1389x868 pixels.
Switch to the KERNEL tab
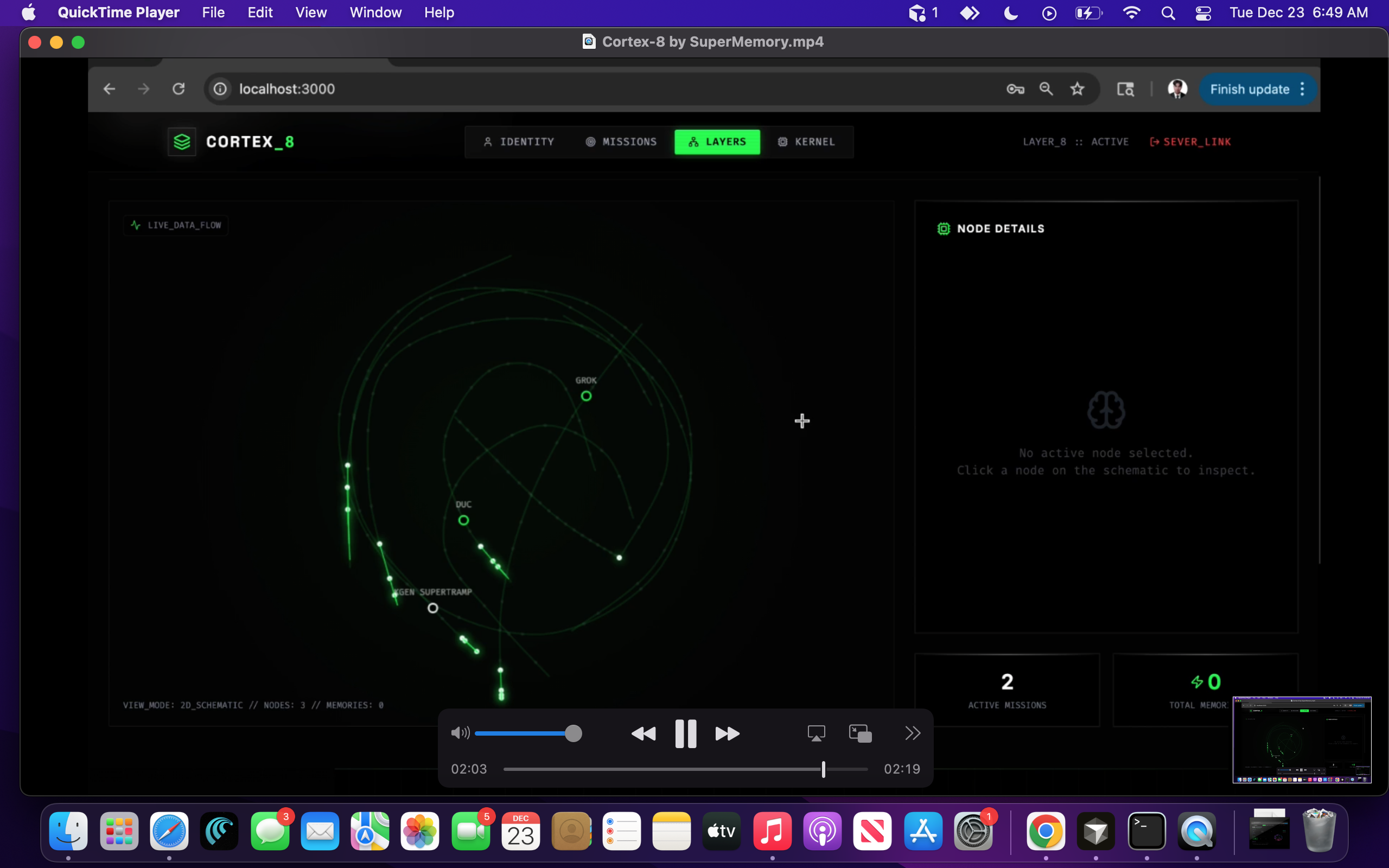point(806,142)
